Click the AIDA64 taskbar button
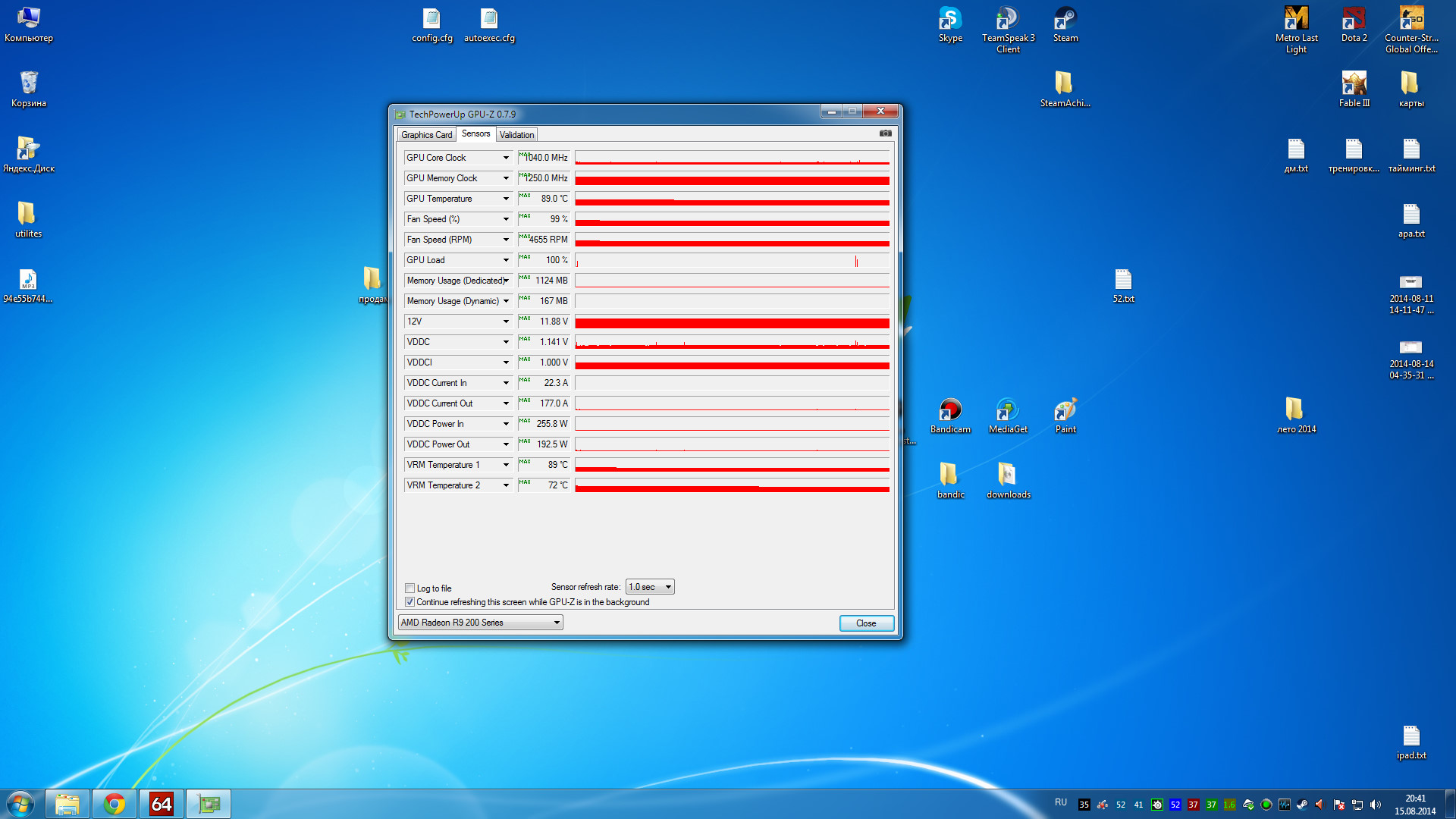This screenshot has width=1456, height=819. 161,804
